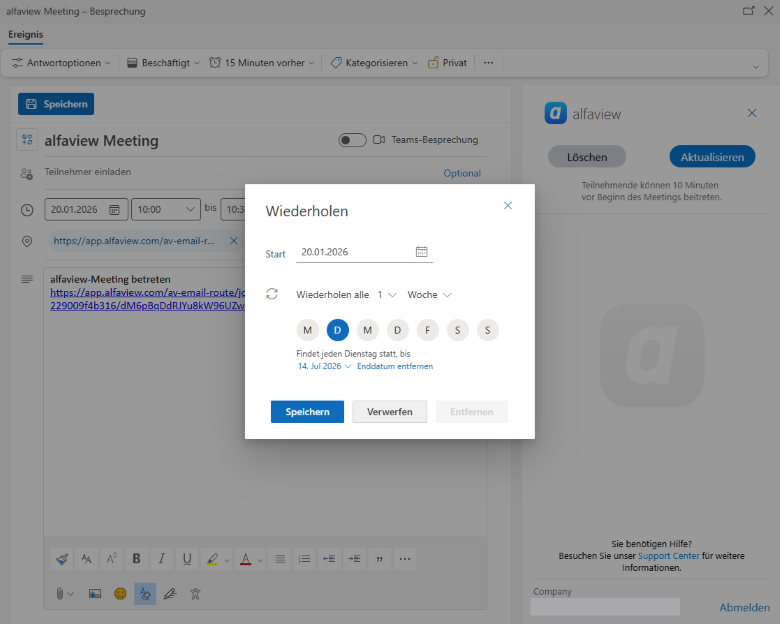Toggle Mittwoch (second M) weekday circle
780x624 pixels.
[x=368, y=330]
